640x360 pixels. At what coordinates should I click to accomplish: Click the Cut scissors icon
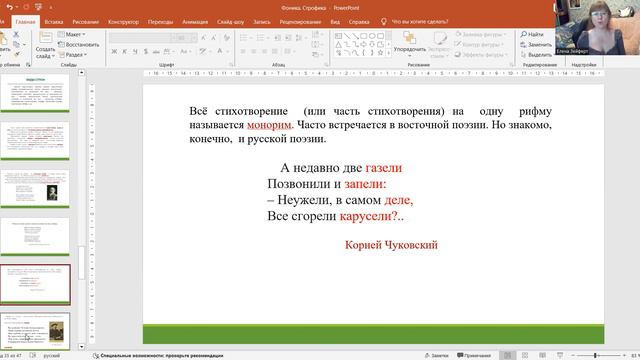(16, 34)
